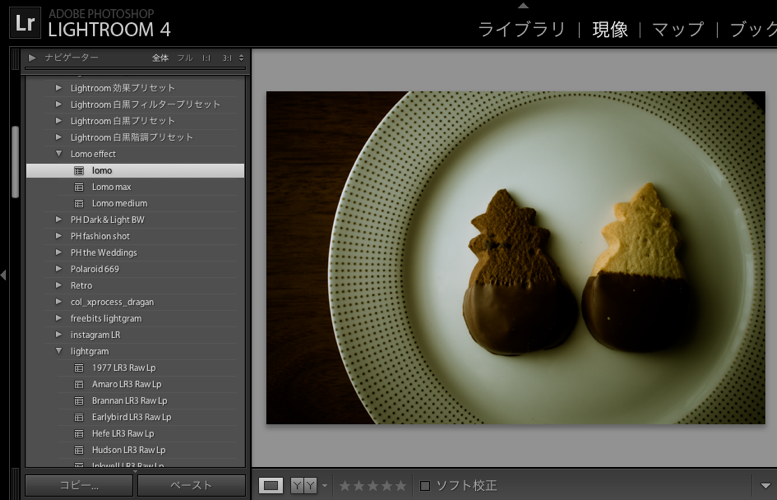Expand Lightroom 効果プリセット folder

pyautogui.click(x=58, y=88)
